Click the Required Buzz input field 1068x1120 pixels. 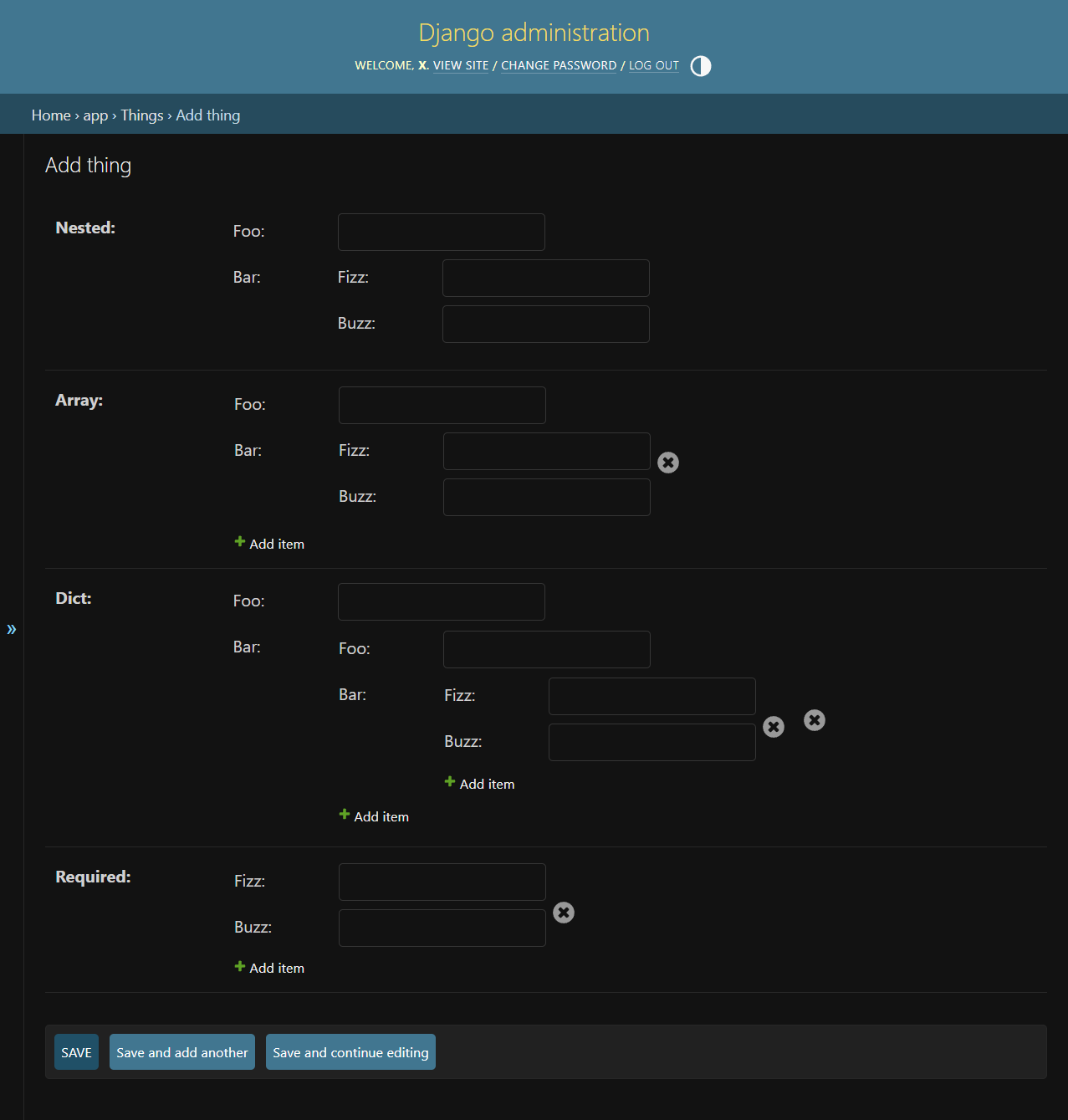[442, 928]
